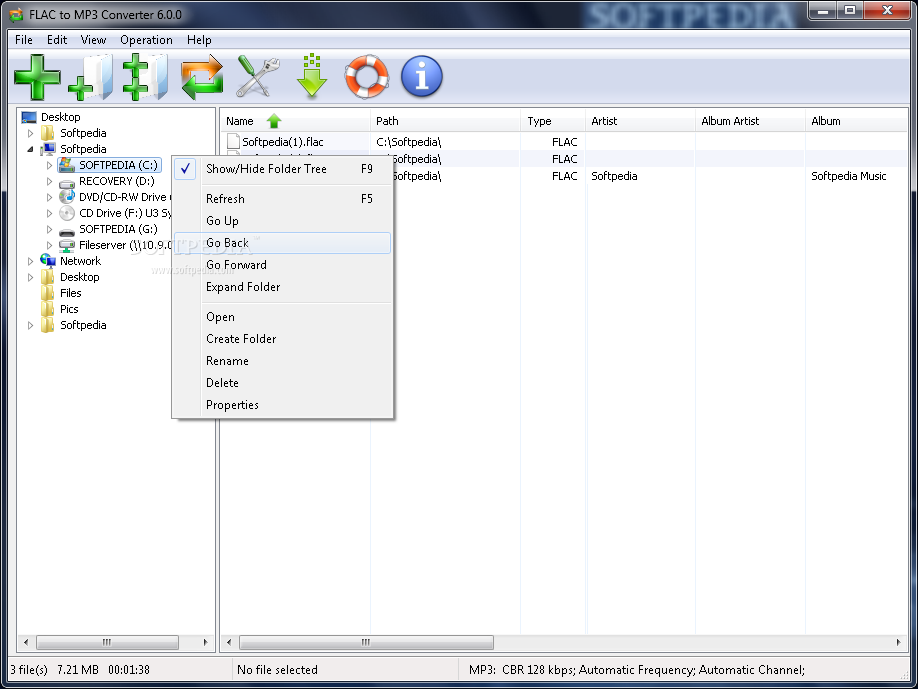Click the green plus Add Files icon
Image resolution: width=918 pixels, height=689 pixels.
point(37,77)
